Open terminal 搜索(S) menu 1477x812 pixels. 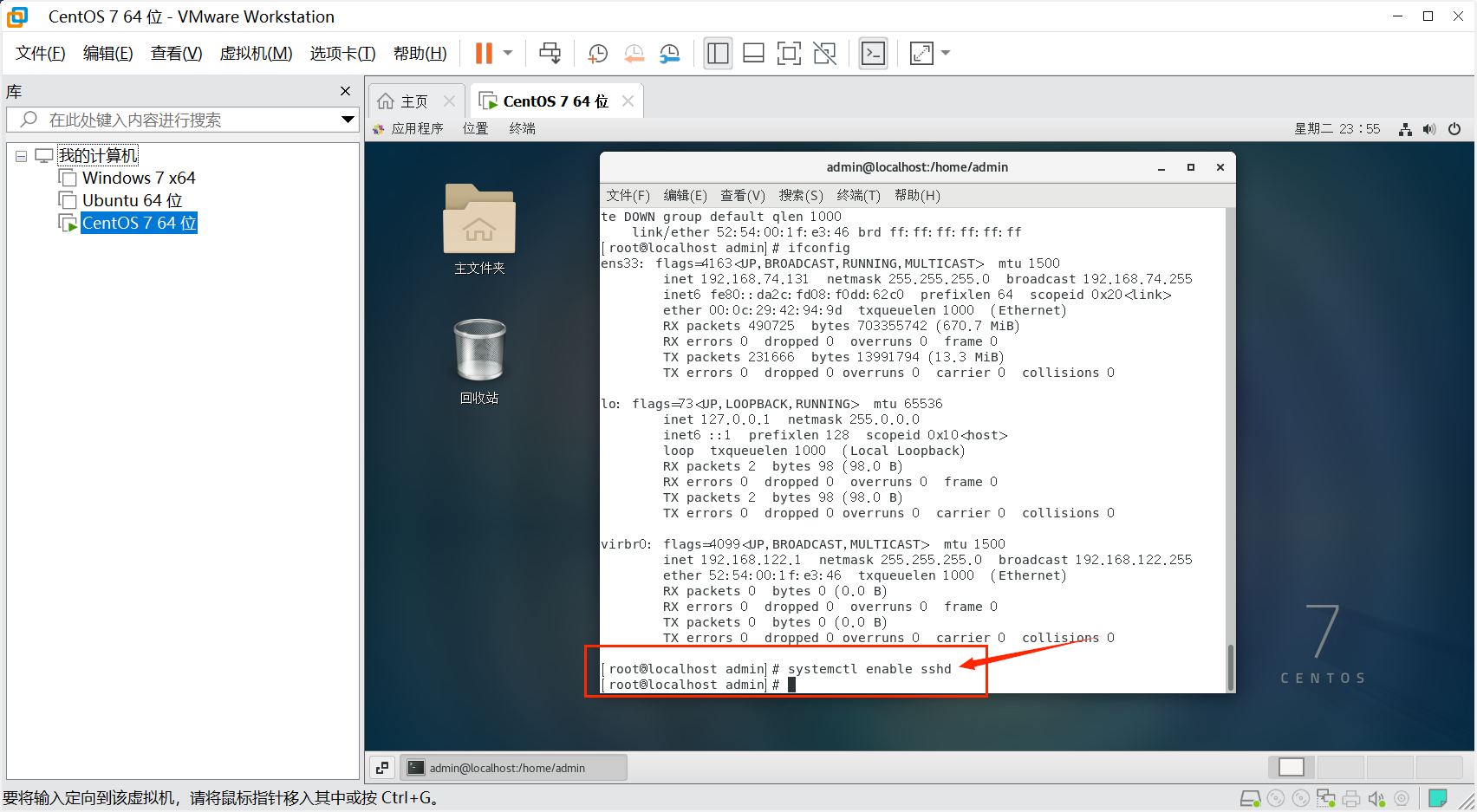pyautogui.click(x=801, y=195)
